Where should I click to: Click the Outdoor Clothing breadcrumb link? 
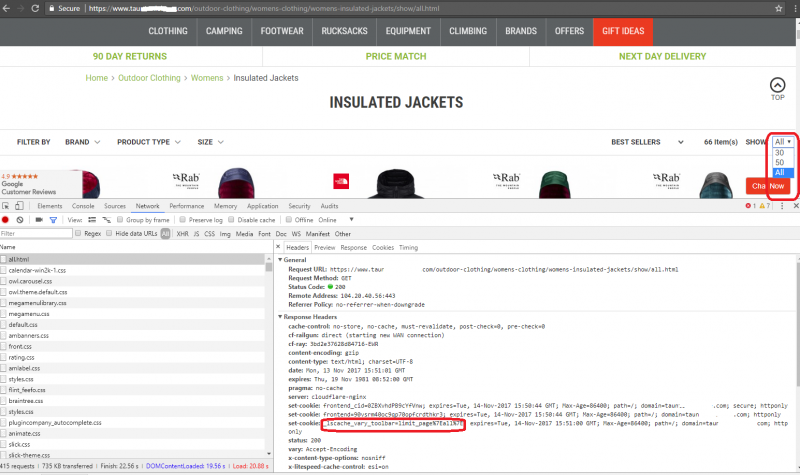149,78
